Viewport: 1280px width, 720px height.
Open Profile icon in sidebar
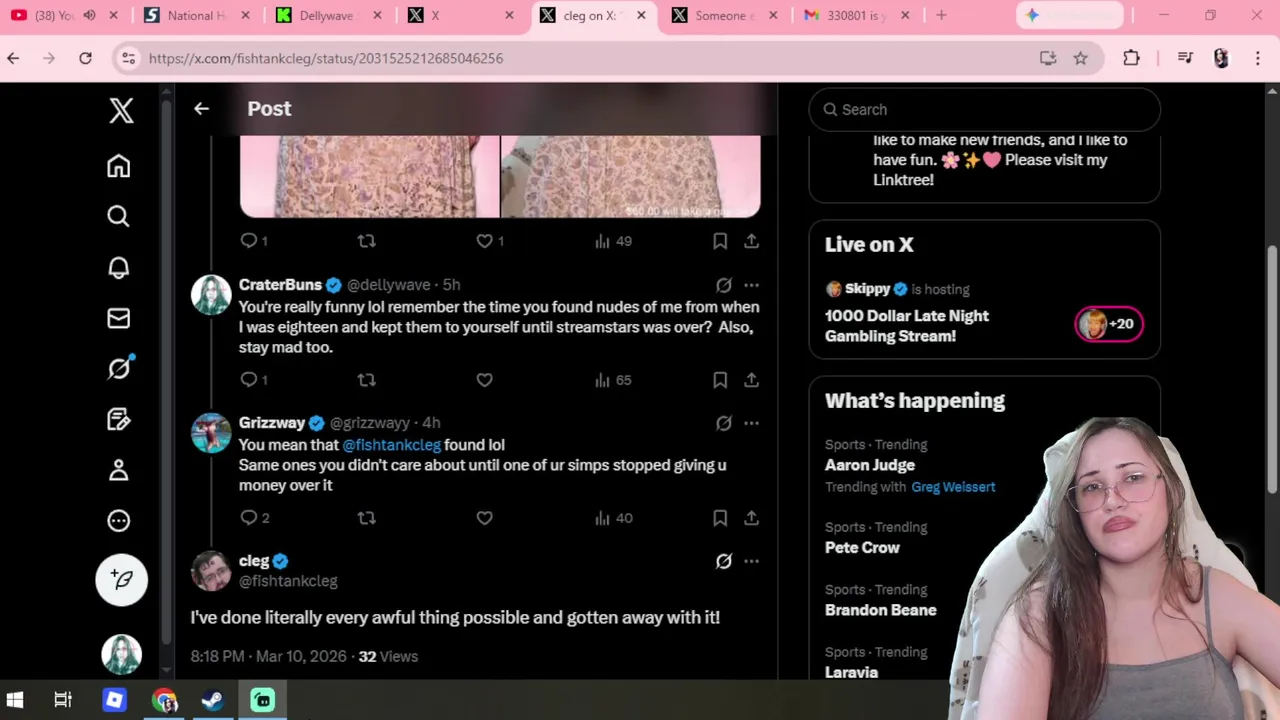point(119,469)
